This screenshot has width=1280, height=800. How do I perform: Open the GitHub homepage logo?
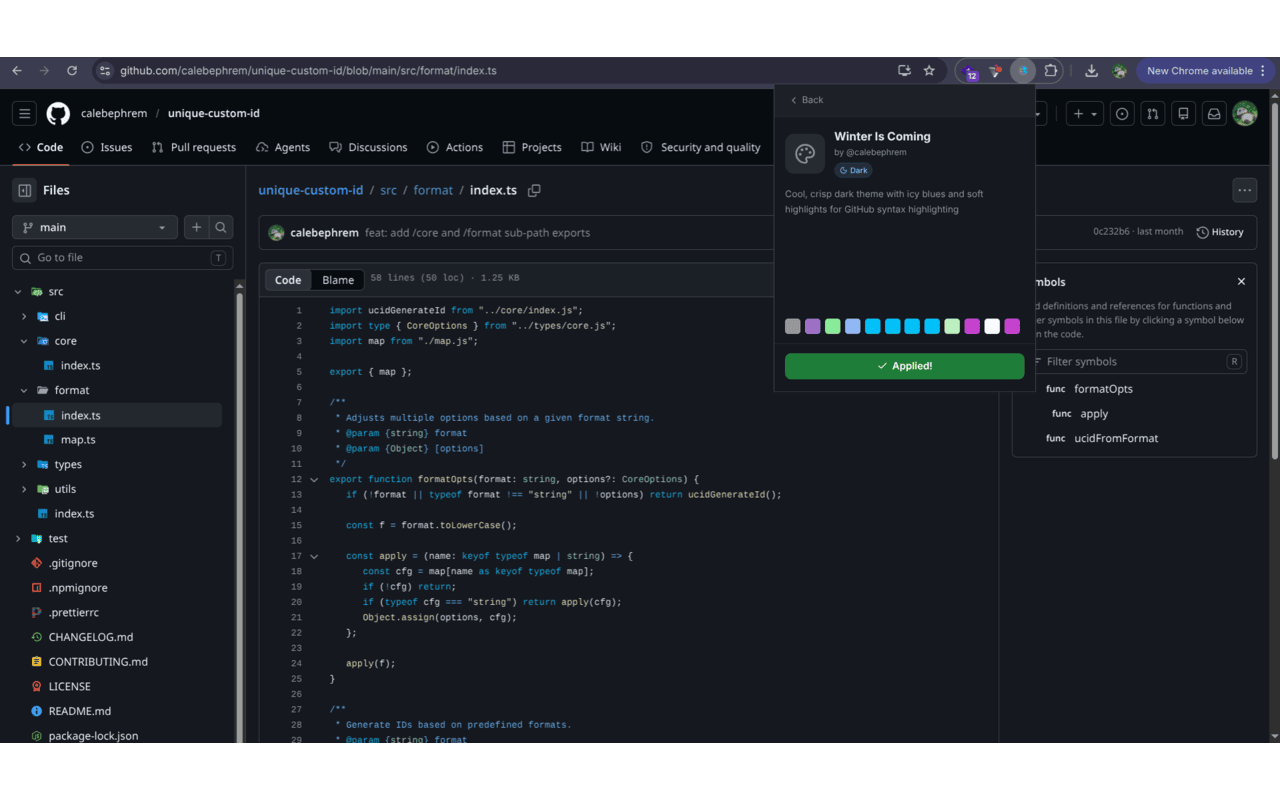[58, 114]
